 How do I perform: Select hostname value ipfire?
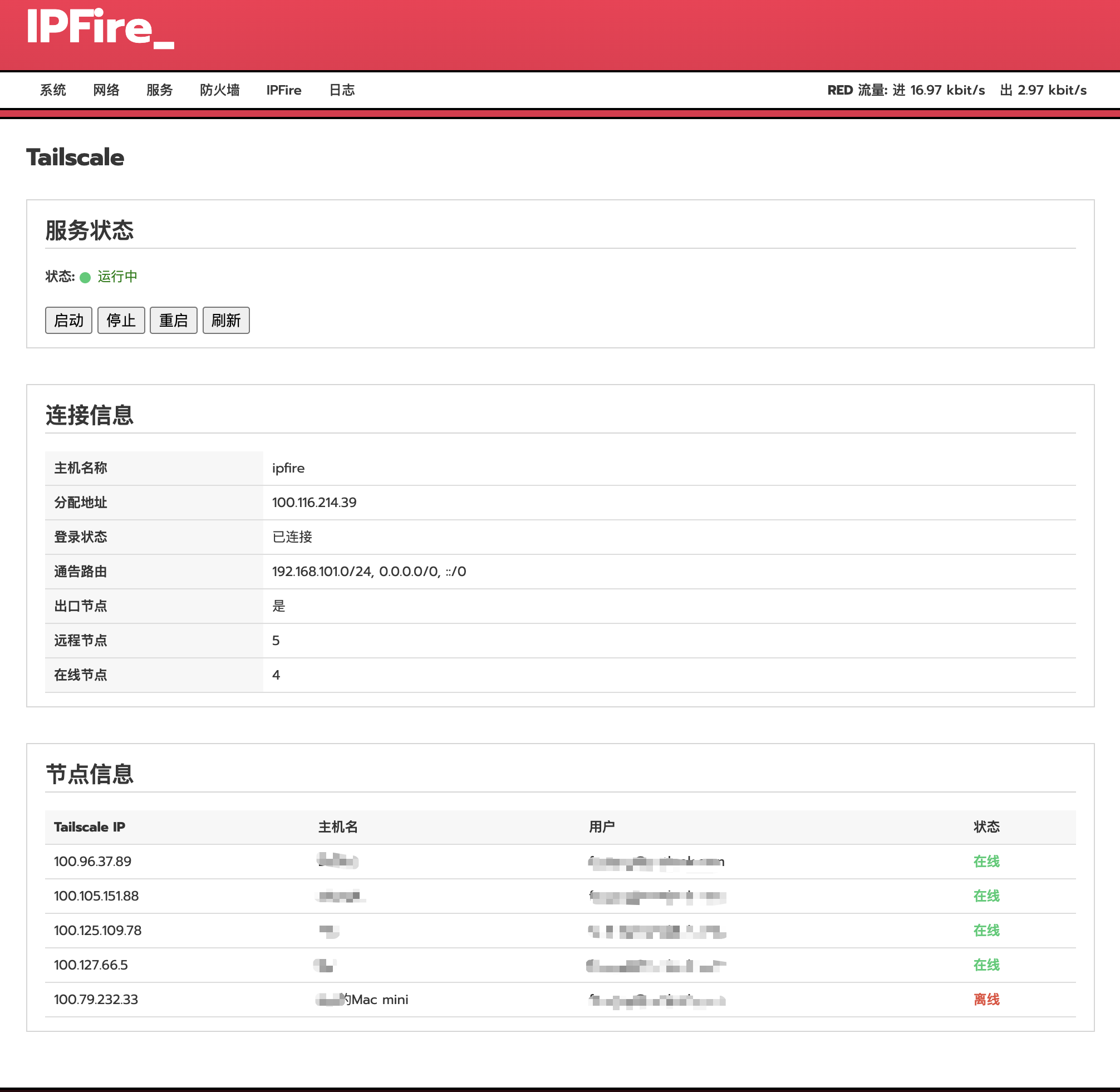coord(288,468)
